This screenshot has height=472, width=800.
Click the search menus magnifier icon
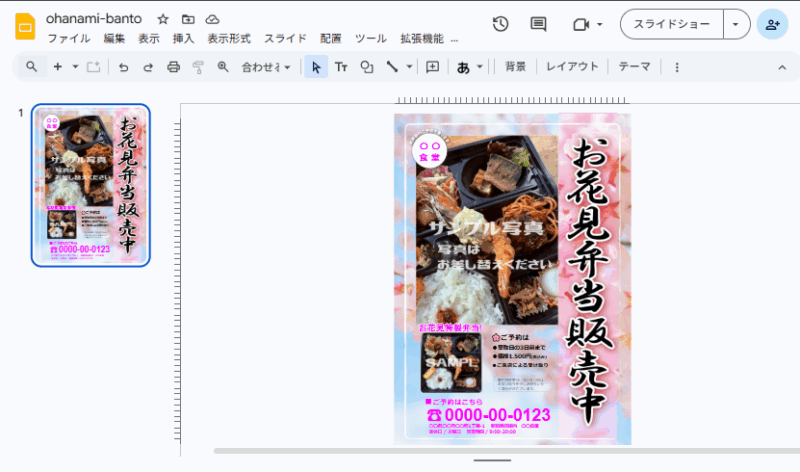32,67
